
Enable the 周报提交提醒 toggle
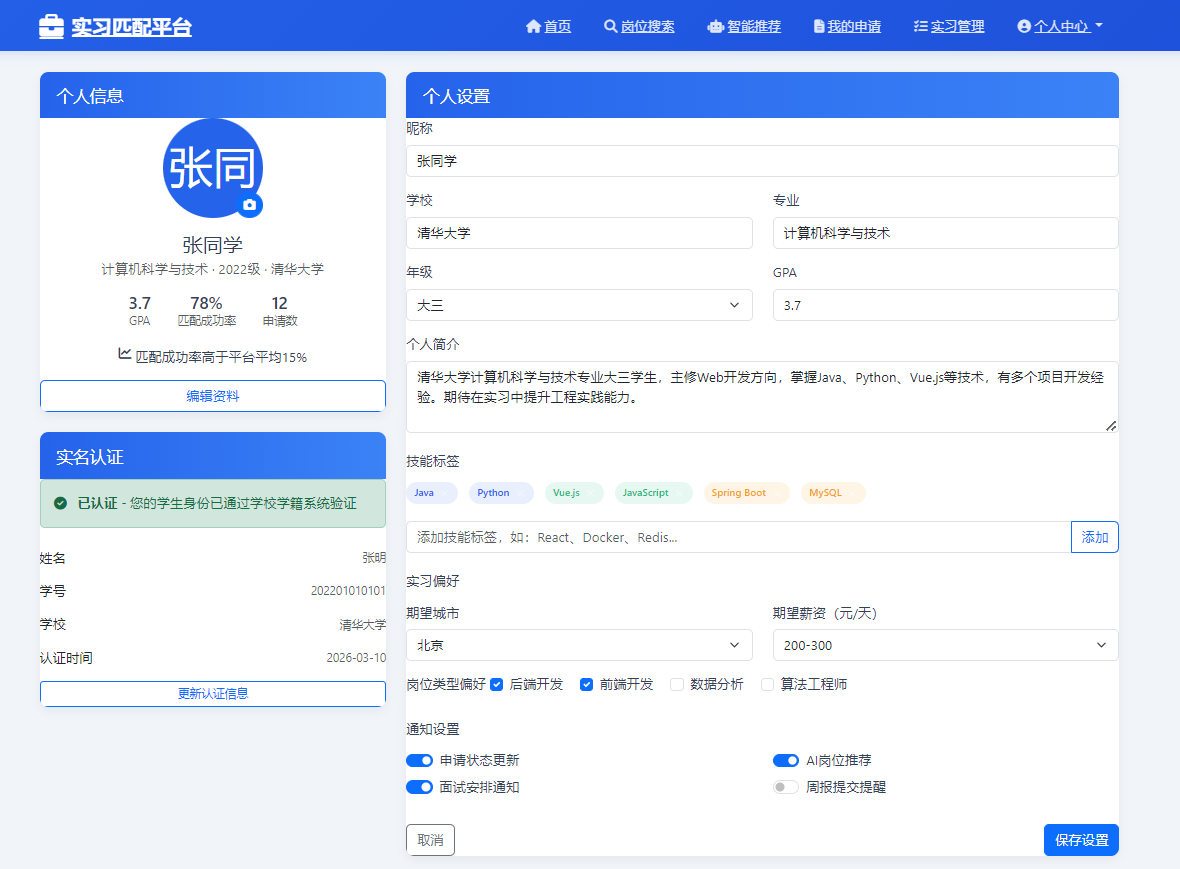(786, 787)
